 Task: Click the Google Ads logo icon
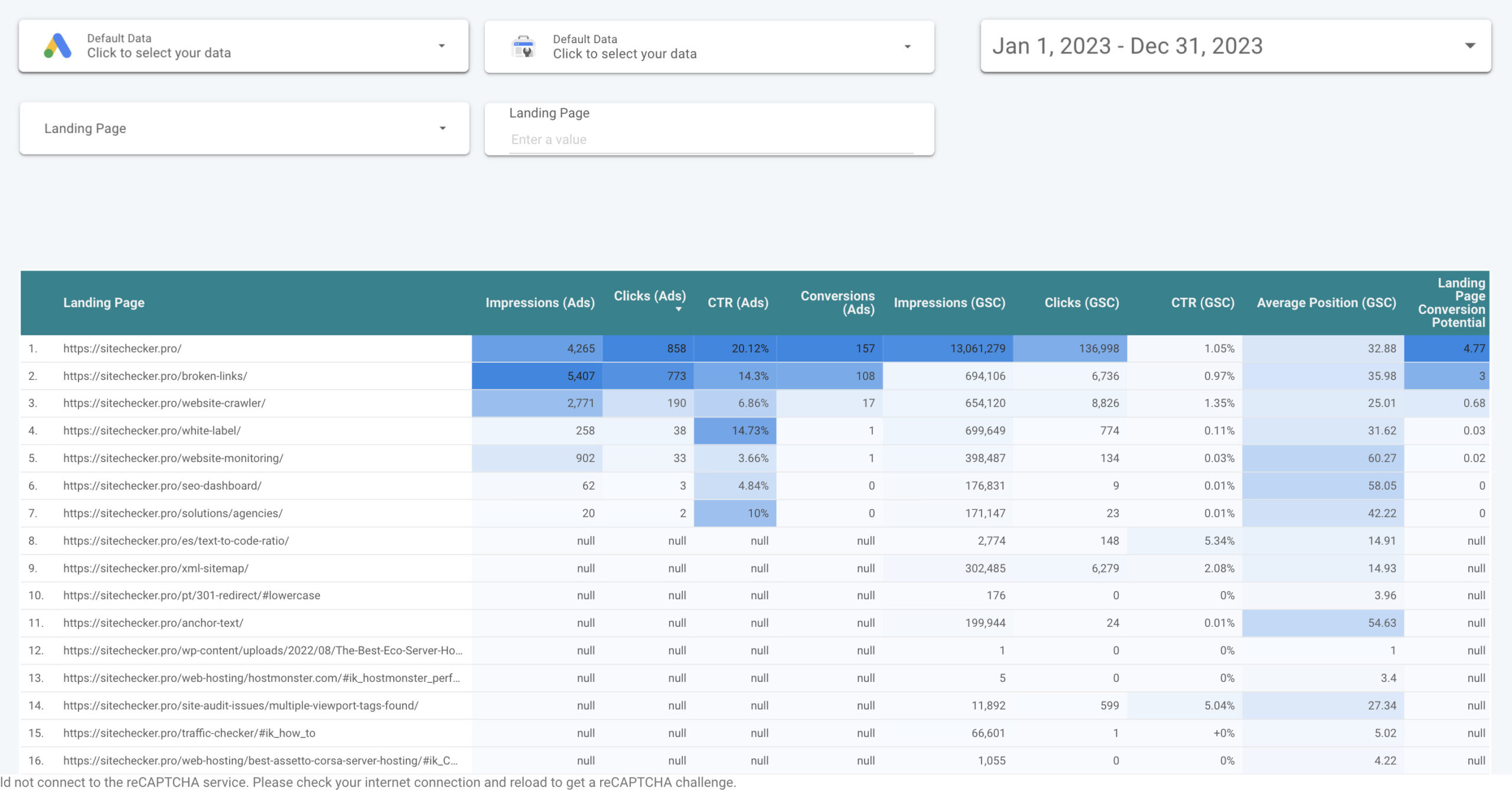pos(58,46)
